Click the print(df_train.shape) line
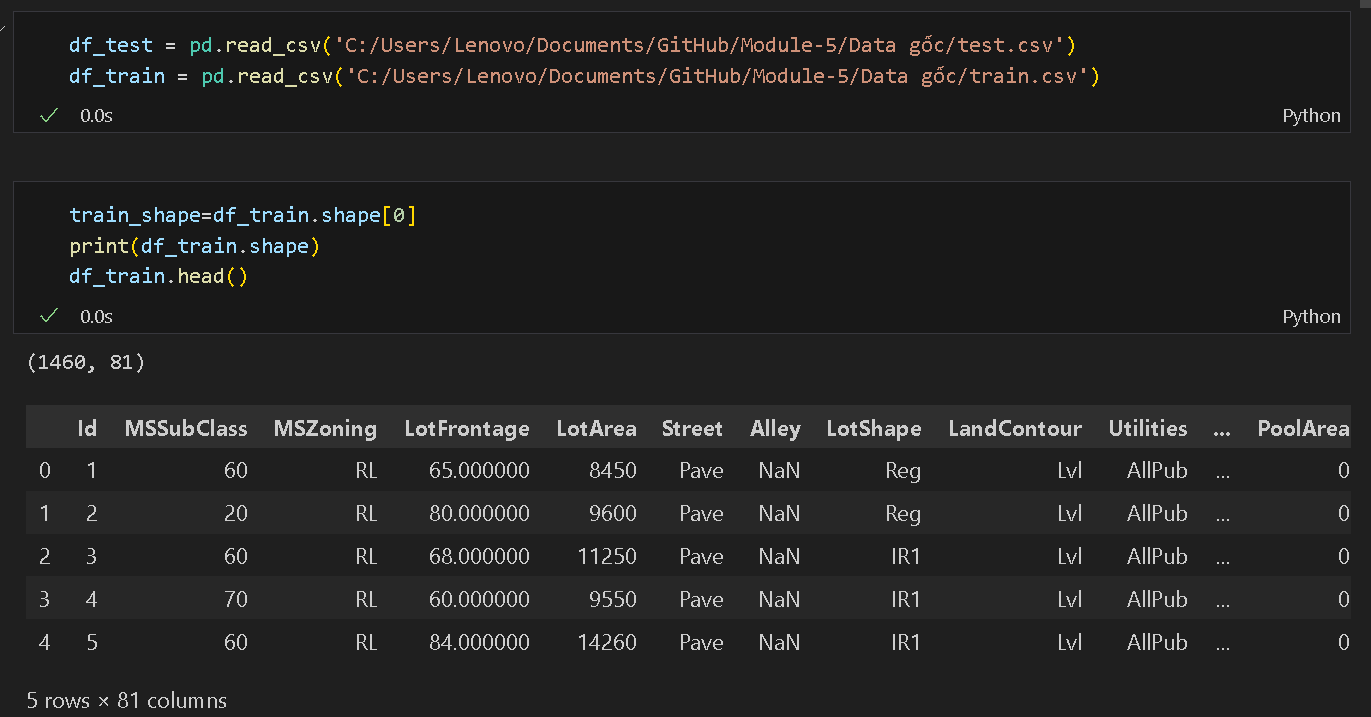This screenshot has width=1371, height=717. pyautogui.click(x=194, y=246)
